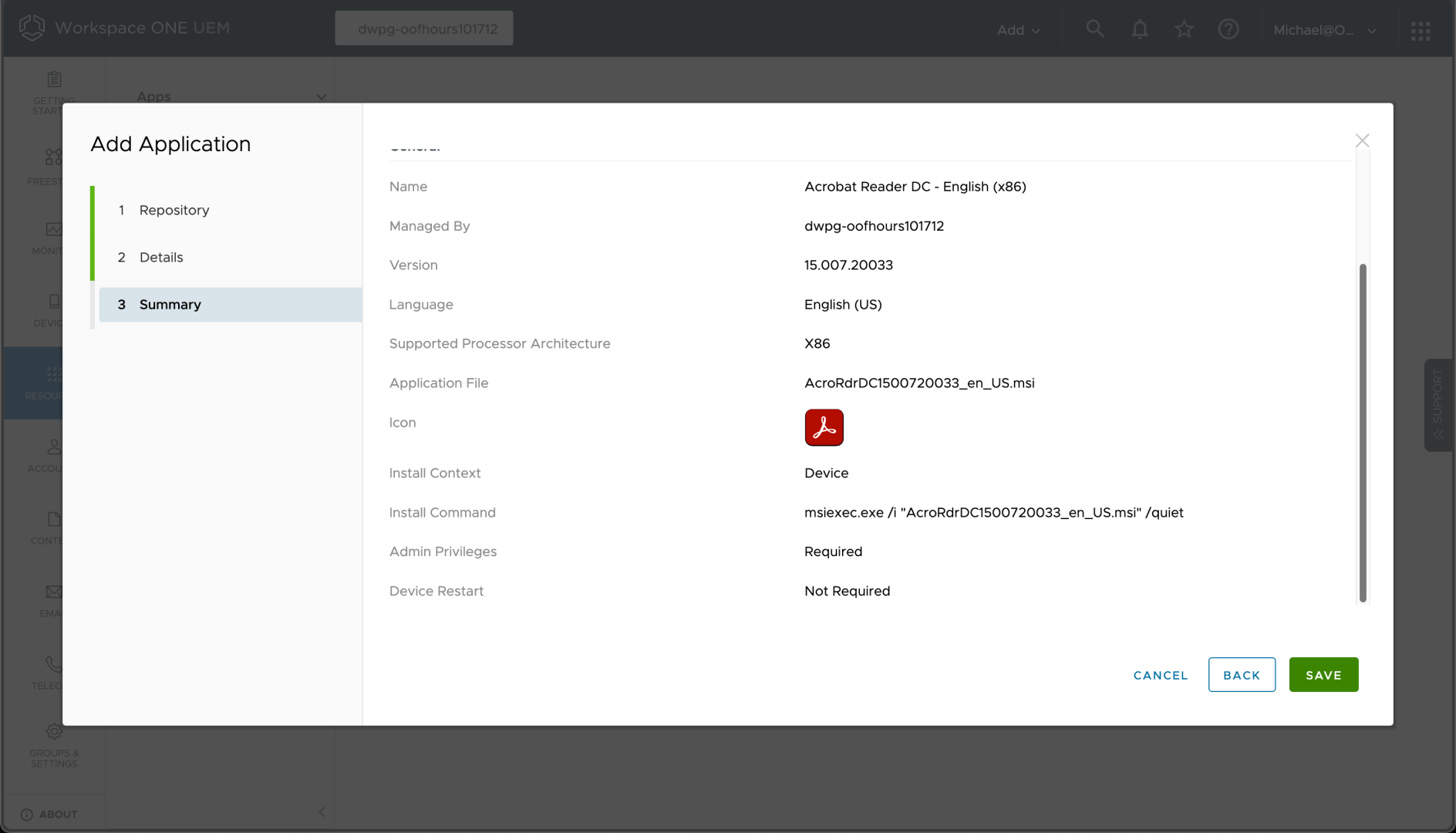The height and width of the screenshot is (833, 1456).
Task: Click the favorites star icon
Action: pyautogui.click(x=1184, y=29)
